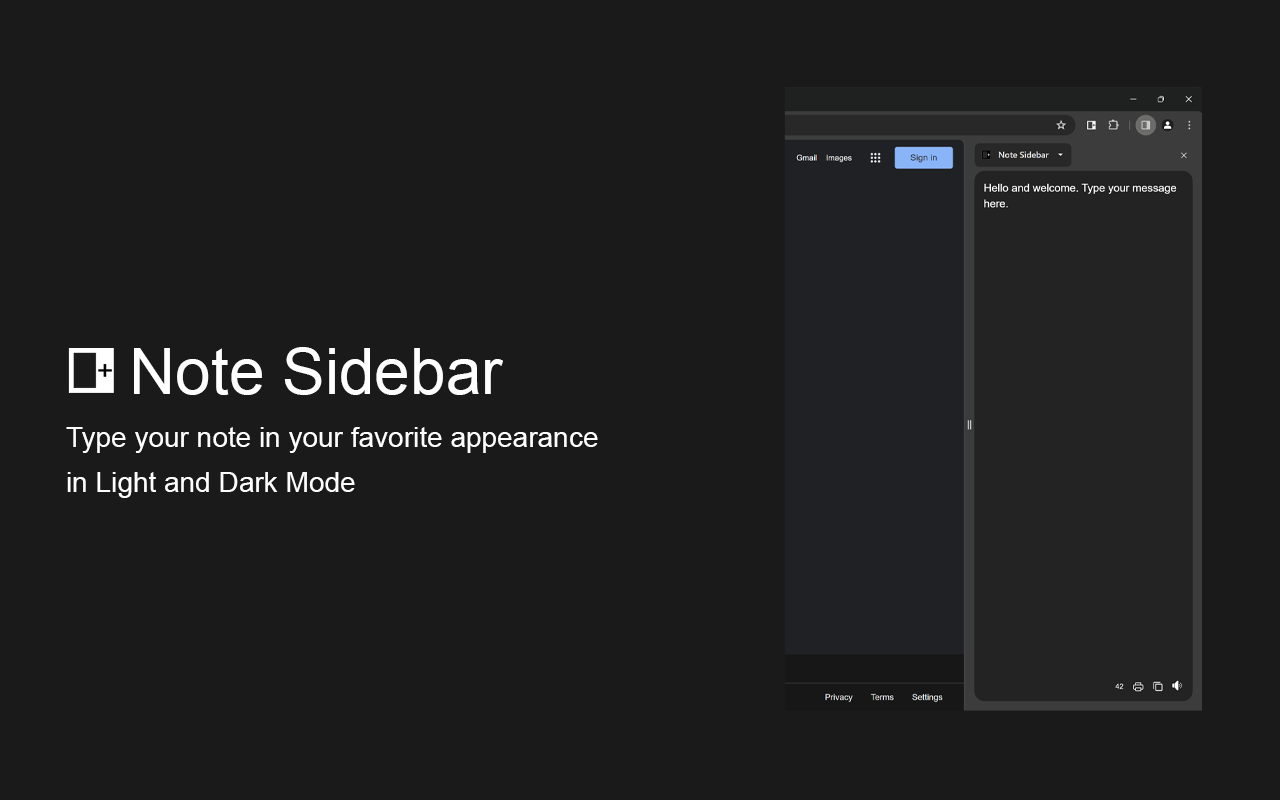Viewport: 1280px width, 800px height.
Task: Bookmark the page using the star icon
Action: (1061, 125)
